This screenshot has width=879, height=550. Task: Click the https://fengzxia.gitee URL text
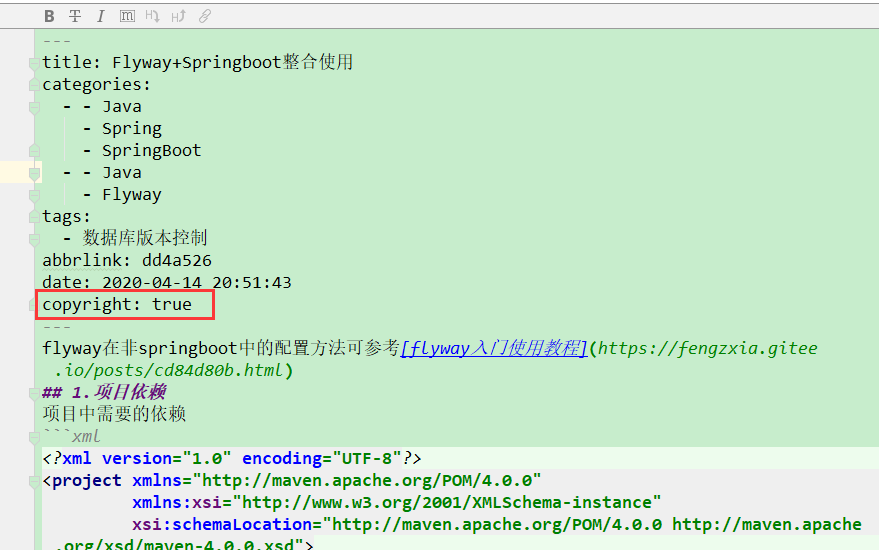click(707, 348)
